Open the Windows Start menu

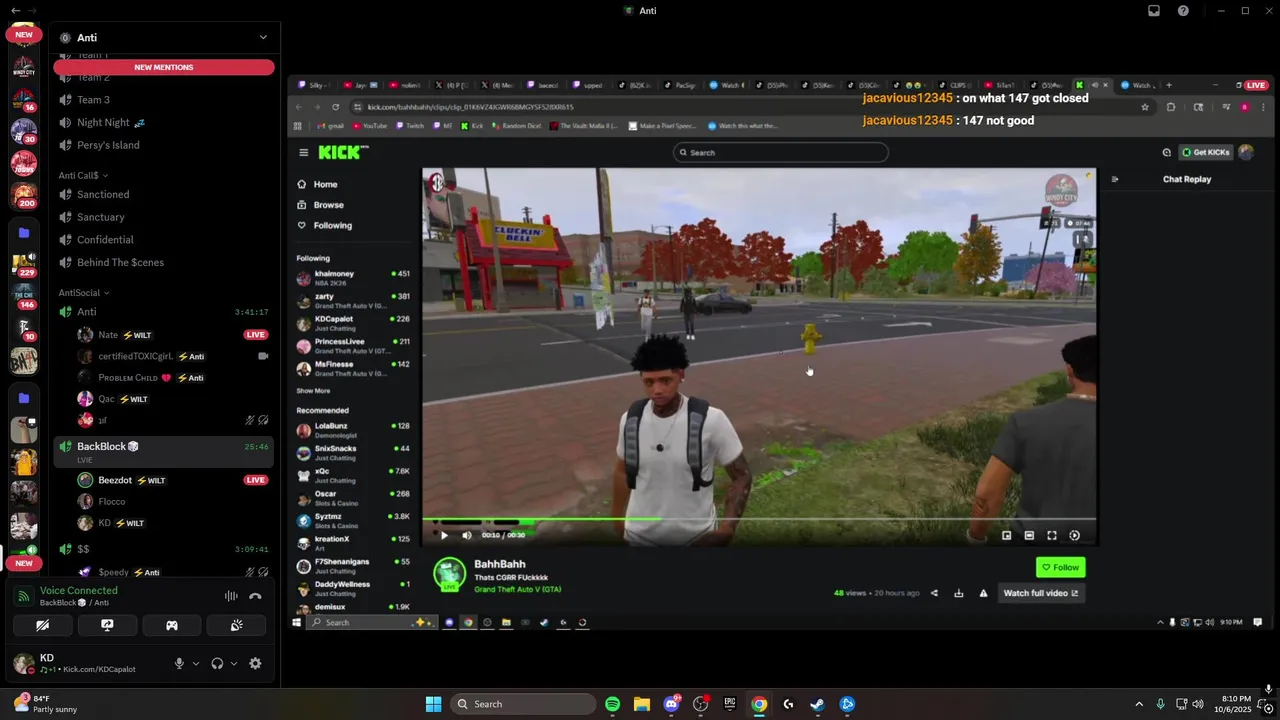tap(433, 704)
